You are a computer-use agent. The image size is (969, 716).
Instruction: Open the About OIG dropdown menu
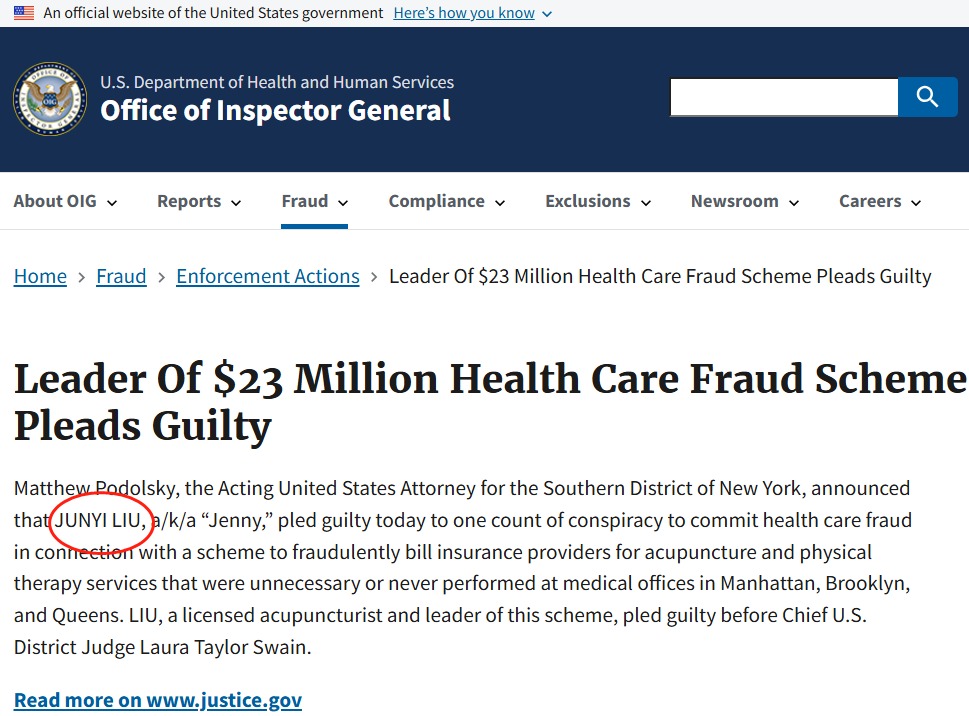pyautogui.click(x=66, y=201)
